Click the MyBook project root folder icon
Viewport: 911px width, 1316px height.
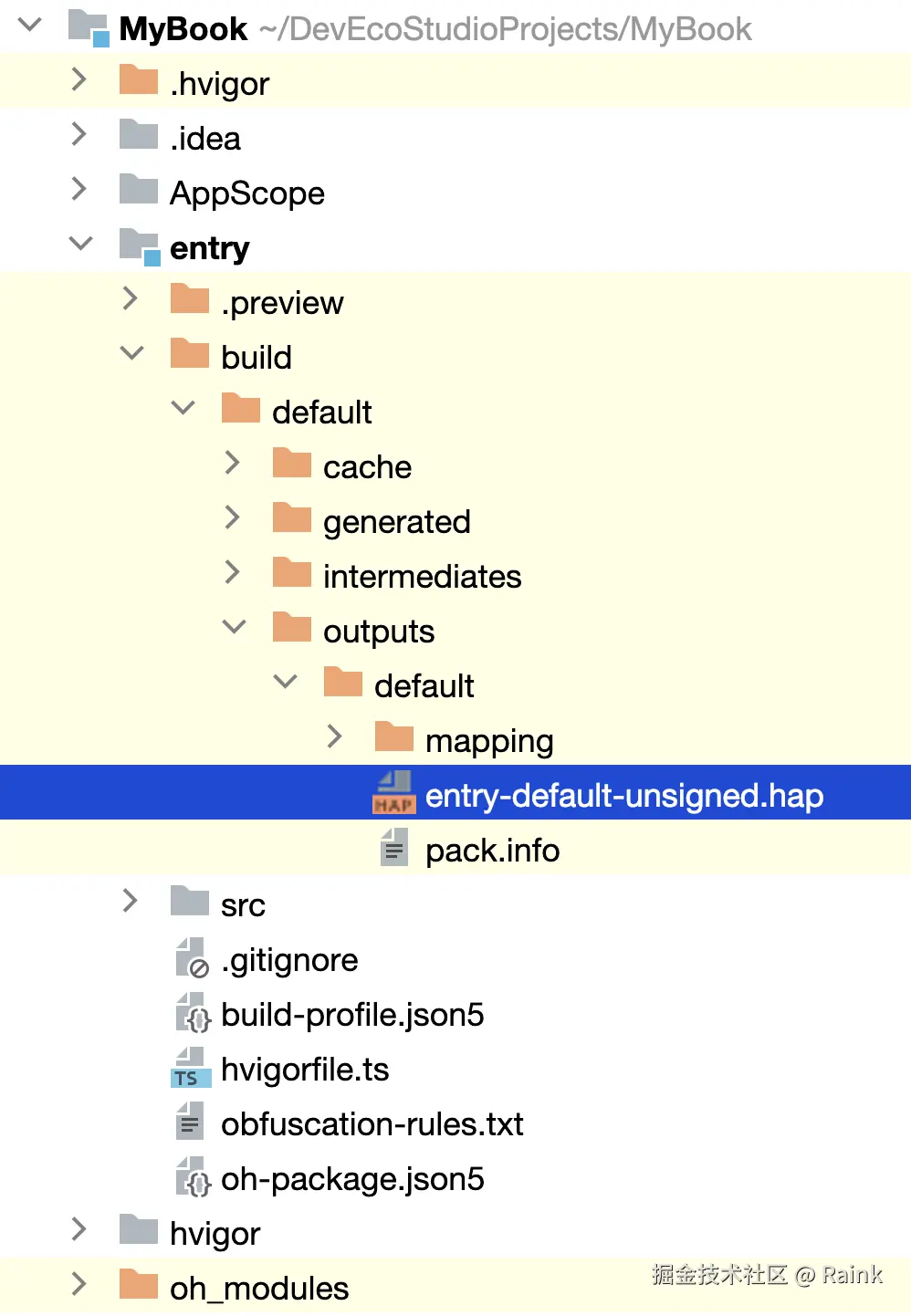coord(89,28)
